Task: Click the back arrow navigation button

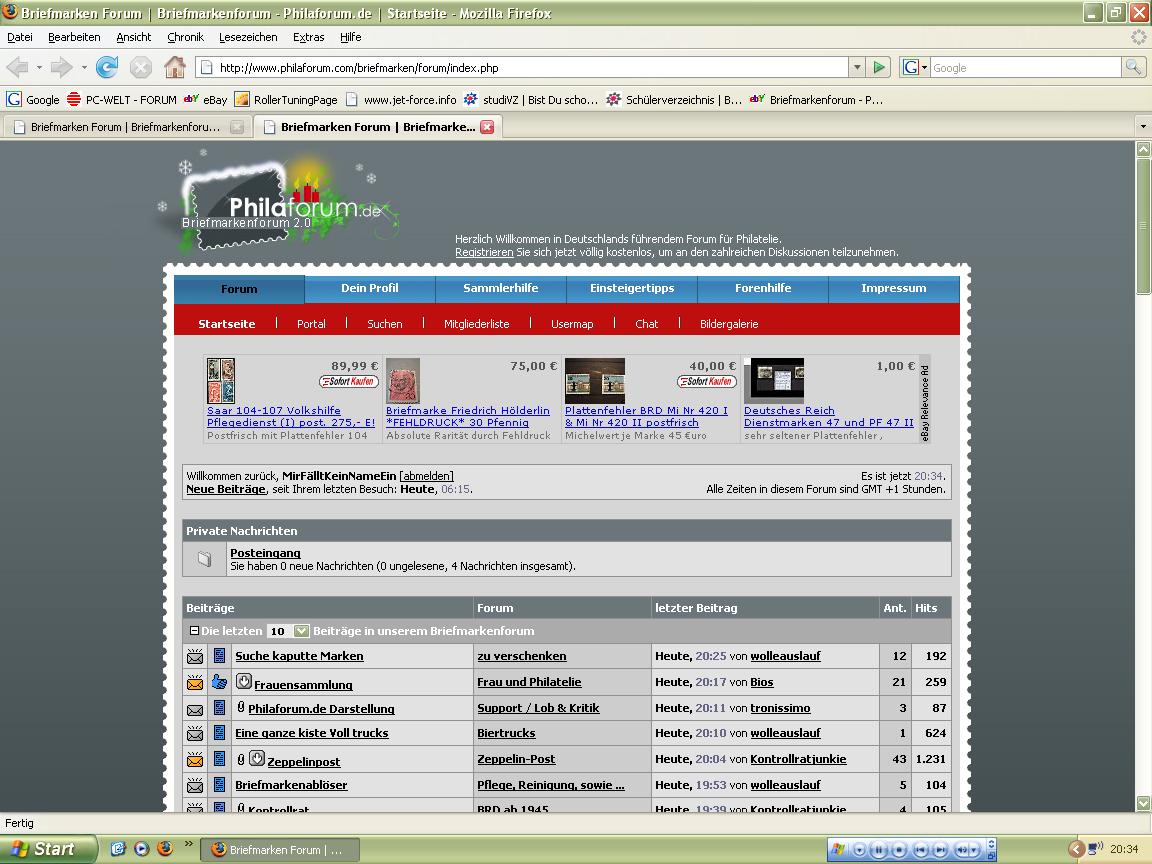Action: [18, 67]
